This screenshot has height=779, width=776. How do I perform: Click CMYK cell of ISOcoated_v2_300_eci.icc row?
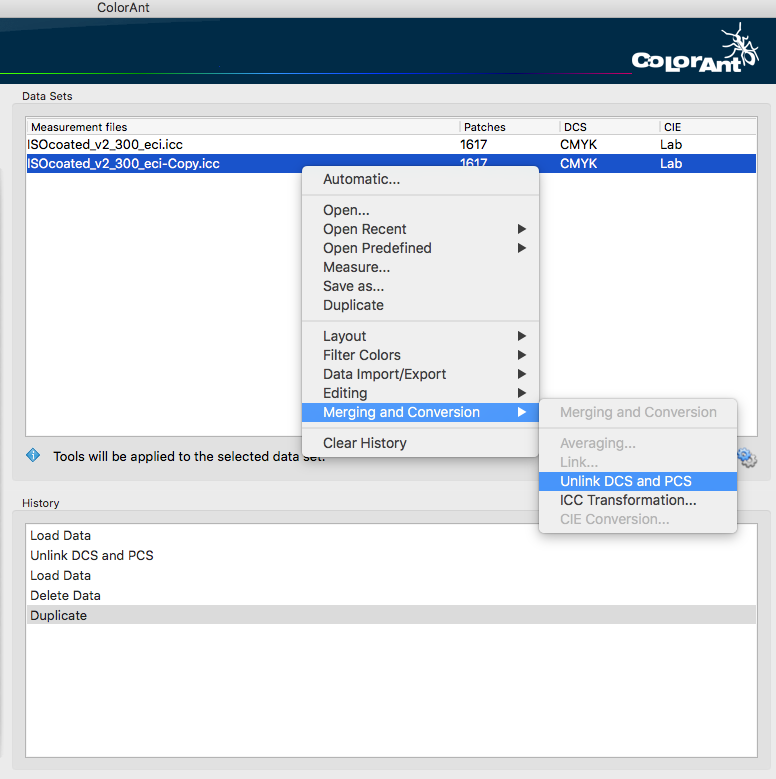tap(578, 145)
